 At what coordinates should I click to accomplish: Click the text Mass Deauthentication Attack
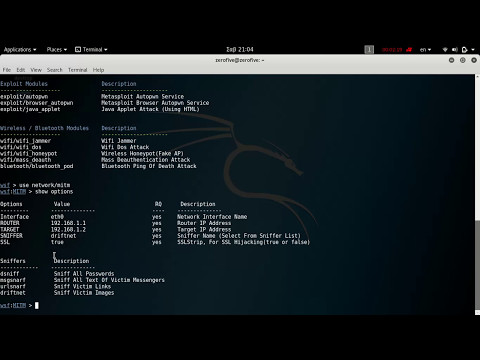point(146,160)
